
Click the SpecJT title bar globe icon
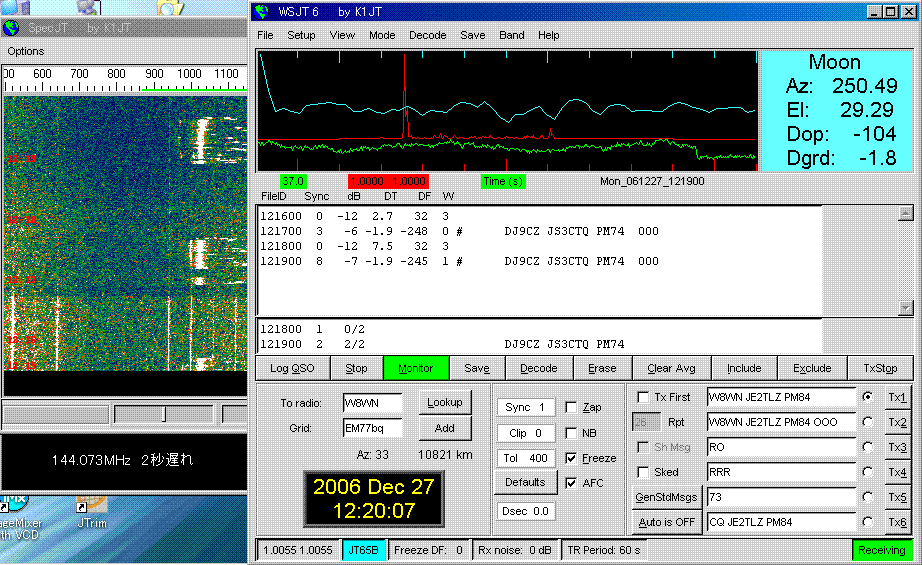(x=13, y=28)
